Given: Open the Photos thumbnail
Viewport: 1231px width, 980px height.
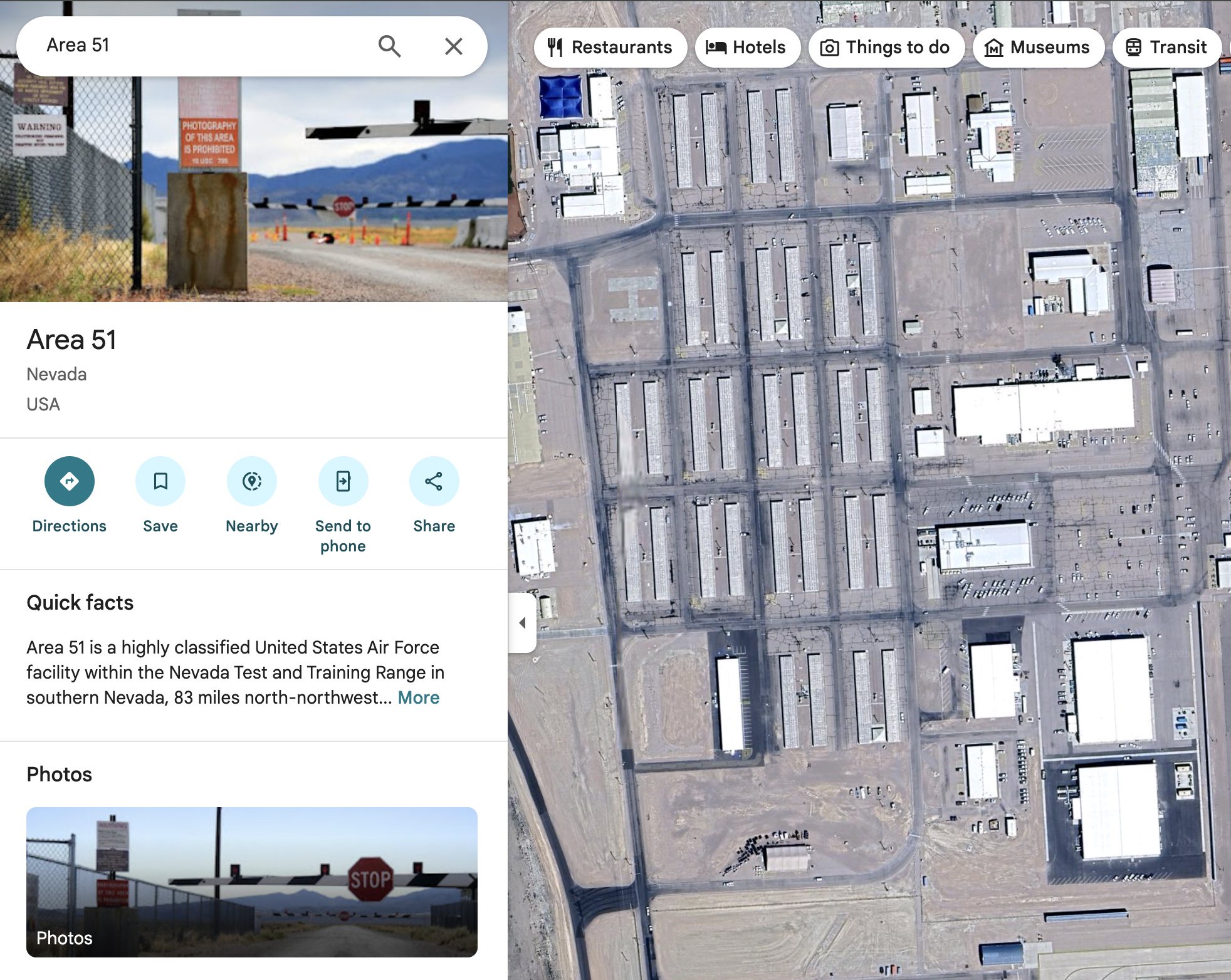Looking at the screenshot, I should [x=252, y=882].
